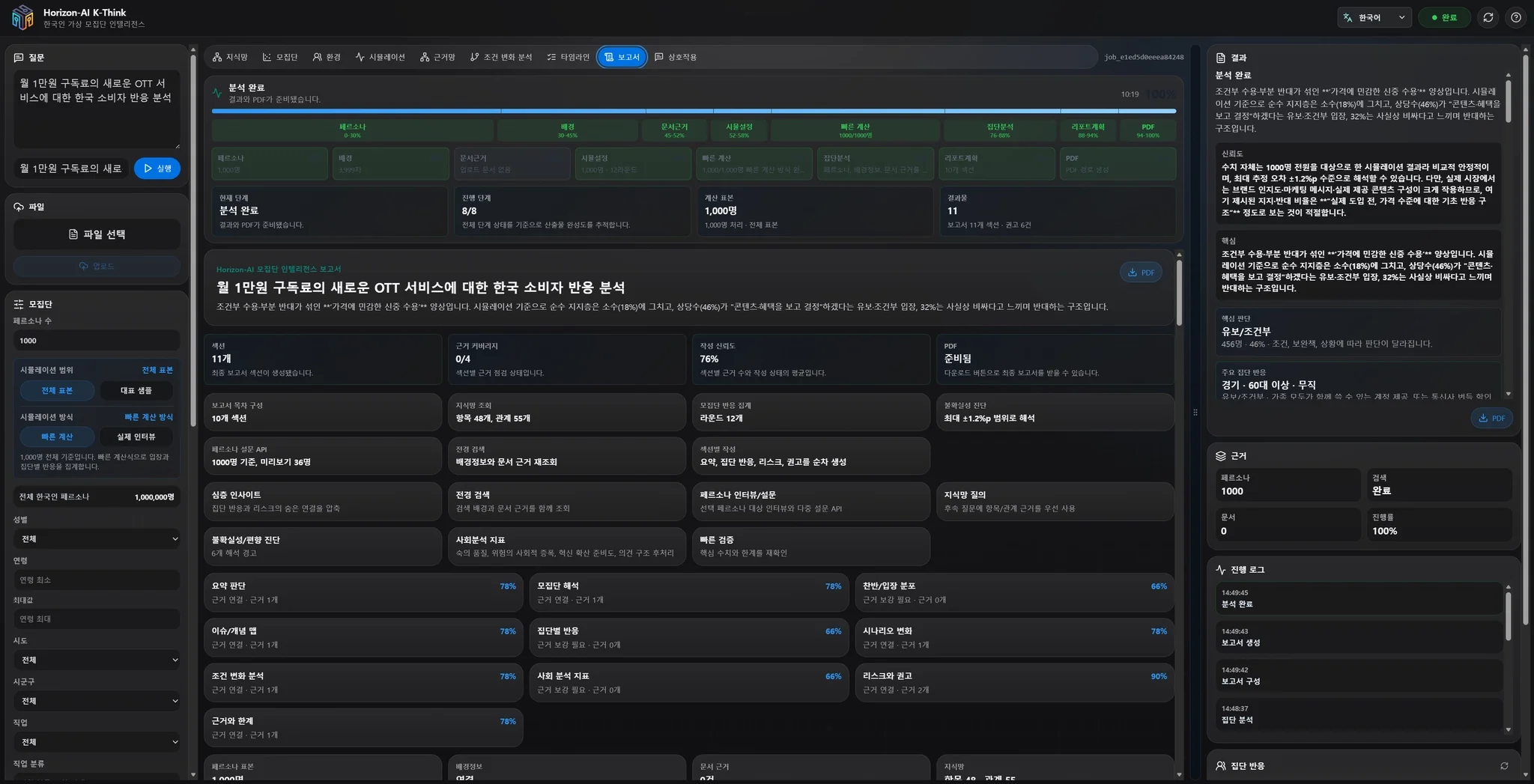Image resolution: width=1534 pixels, height=784 pixels.
Task: Click the refresh icon in 집단 반응 panel
Action: click(x=1504, y=765)
